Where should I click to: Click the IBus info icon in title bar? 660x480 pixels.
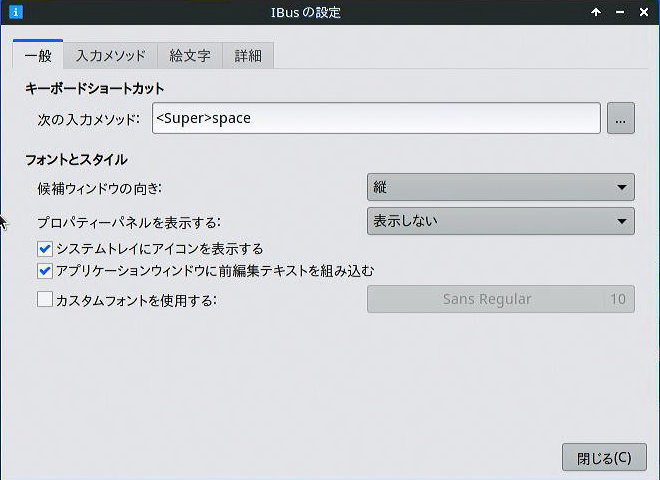tap(16, 12)
